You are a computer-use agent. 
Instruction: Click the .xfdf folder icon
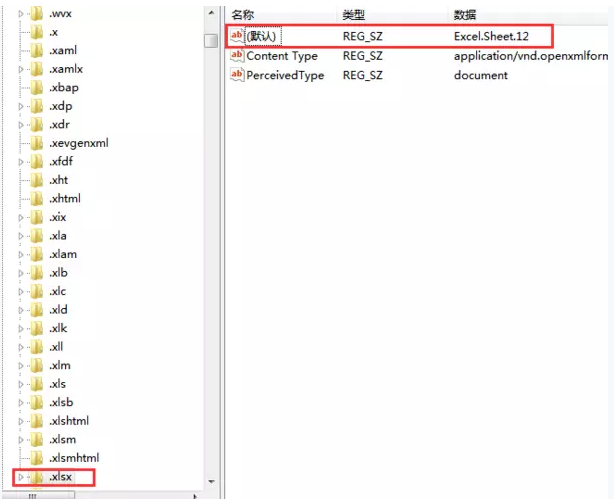click(37, 161)
